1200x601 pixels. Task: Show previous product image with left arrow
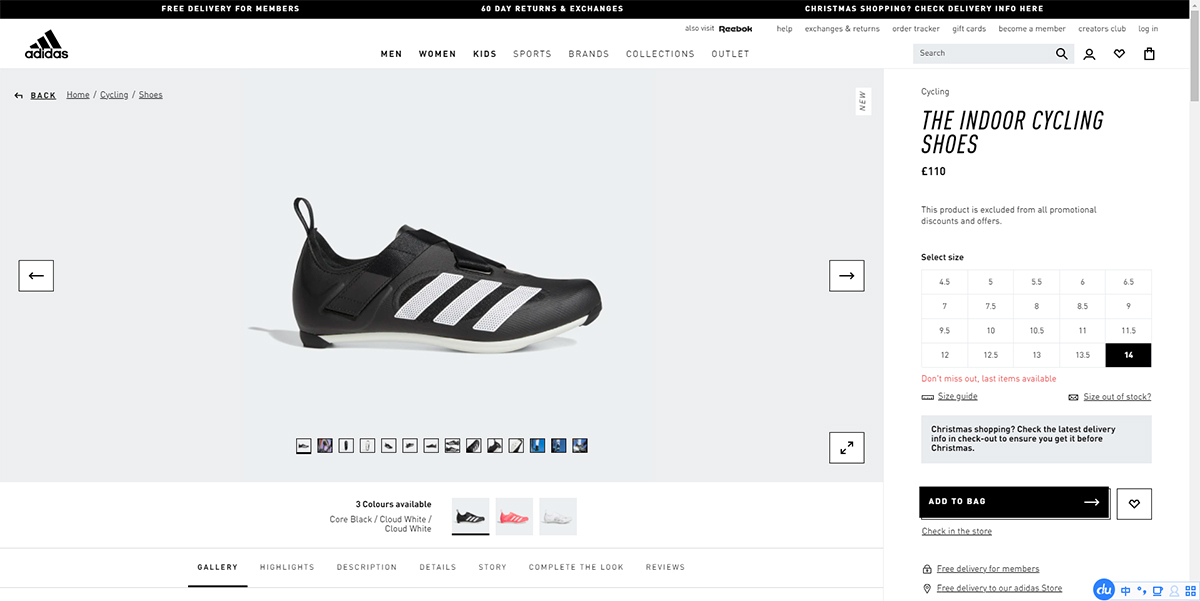(36, 275)
